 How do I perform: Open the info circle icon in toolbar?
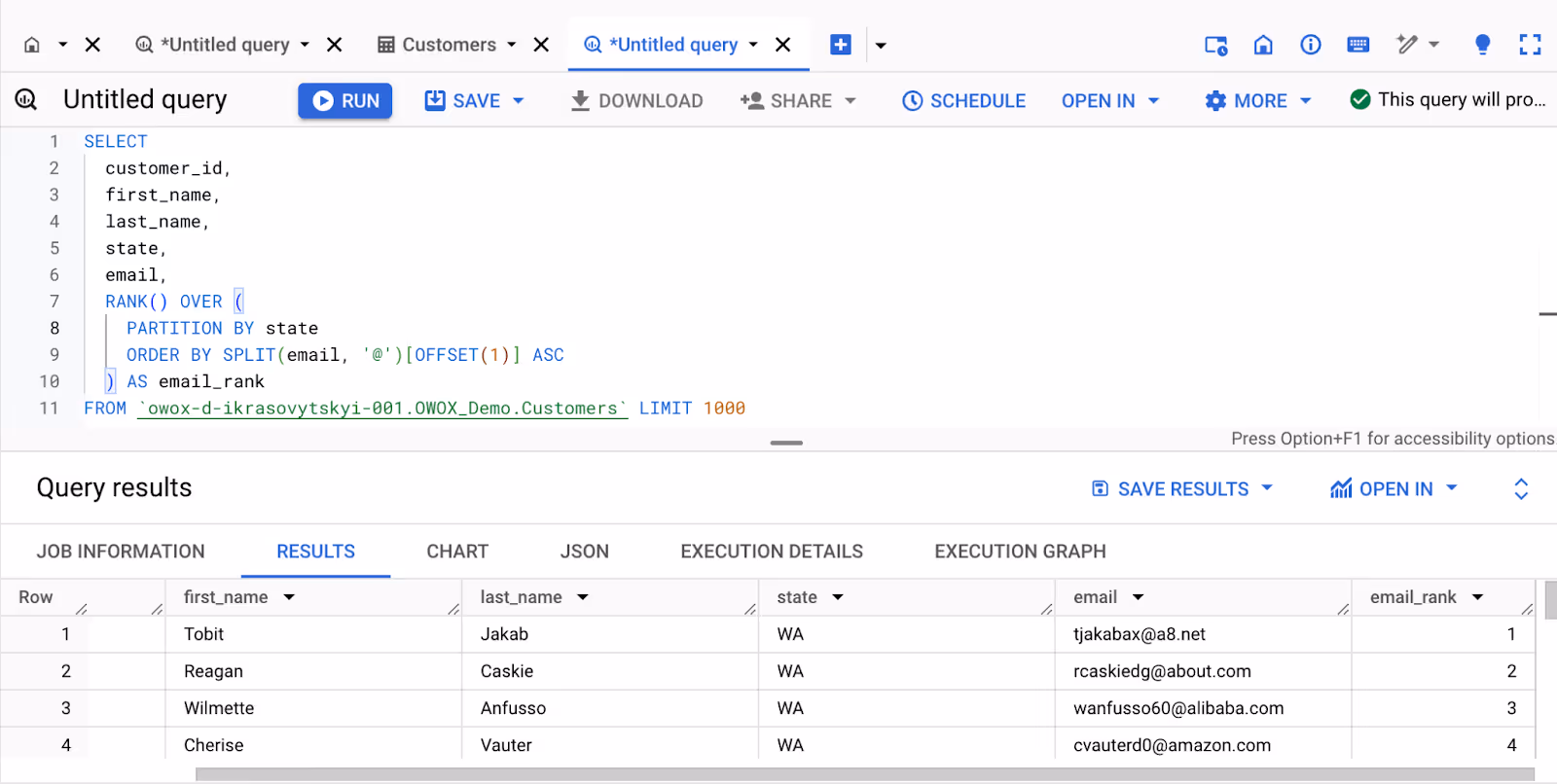click(1311, 45)
